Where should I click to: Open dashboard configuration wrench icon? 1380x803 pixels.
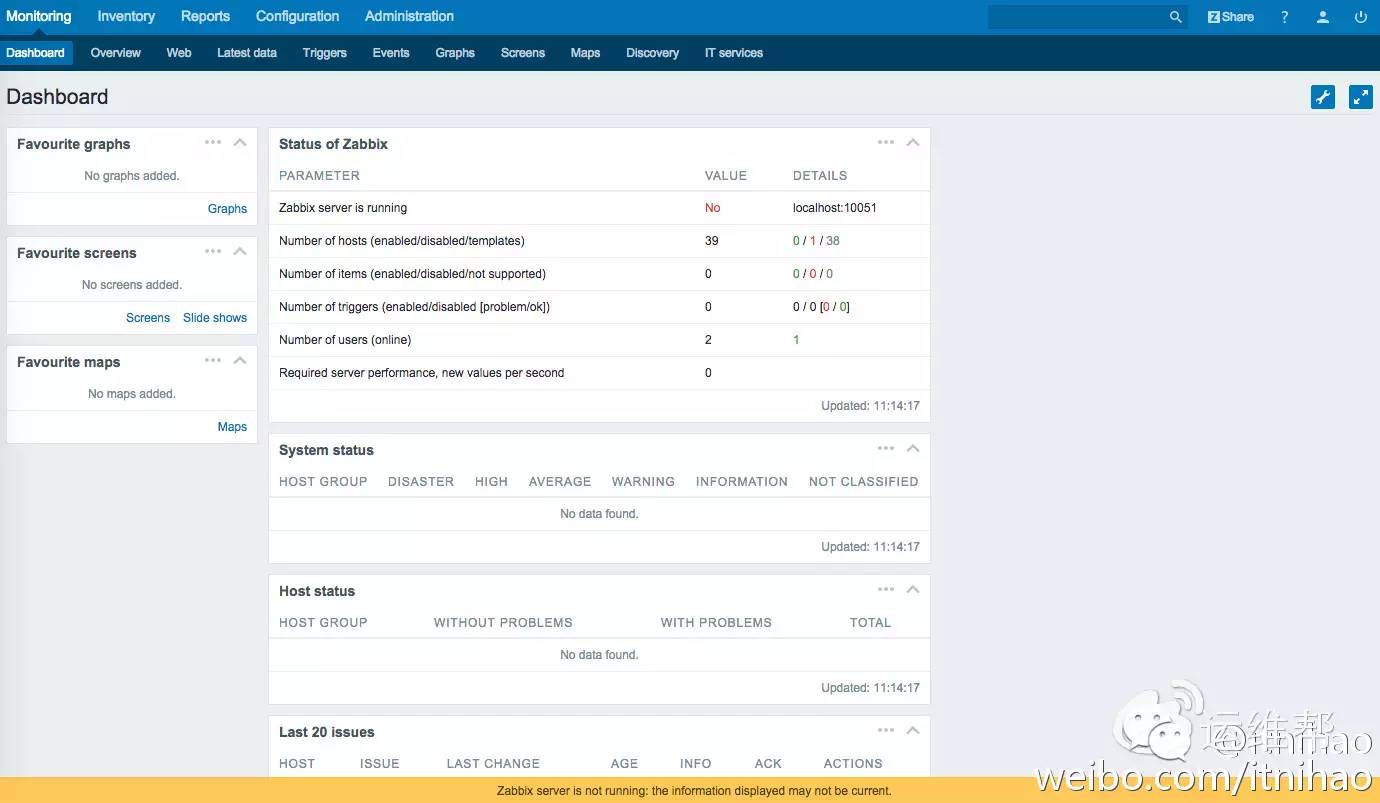(x=1323, y=97)
